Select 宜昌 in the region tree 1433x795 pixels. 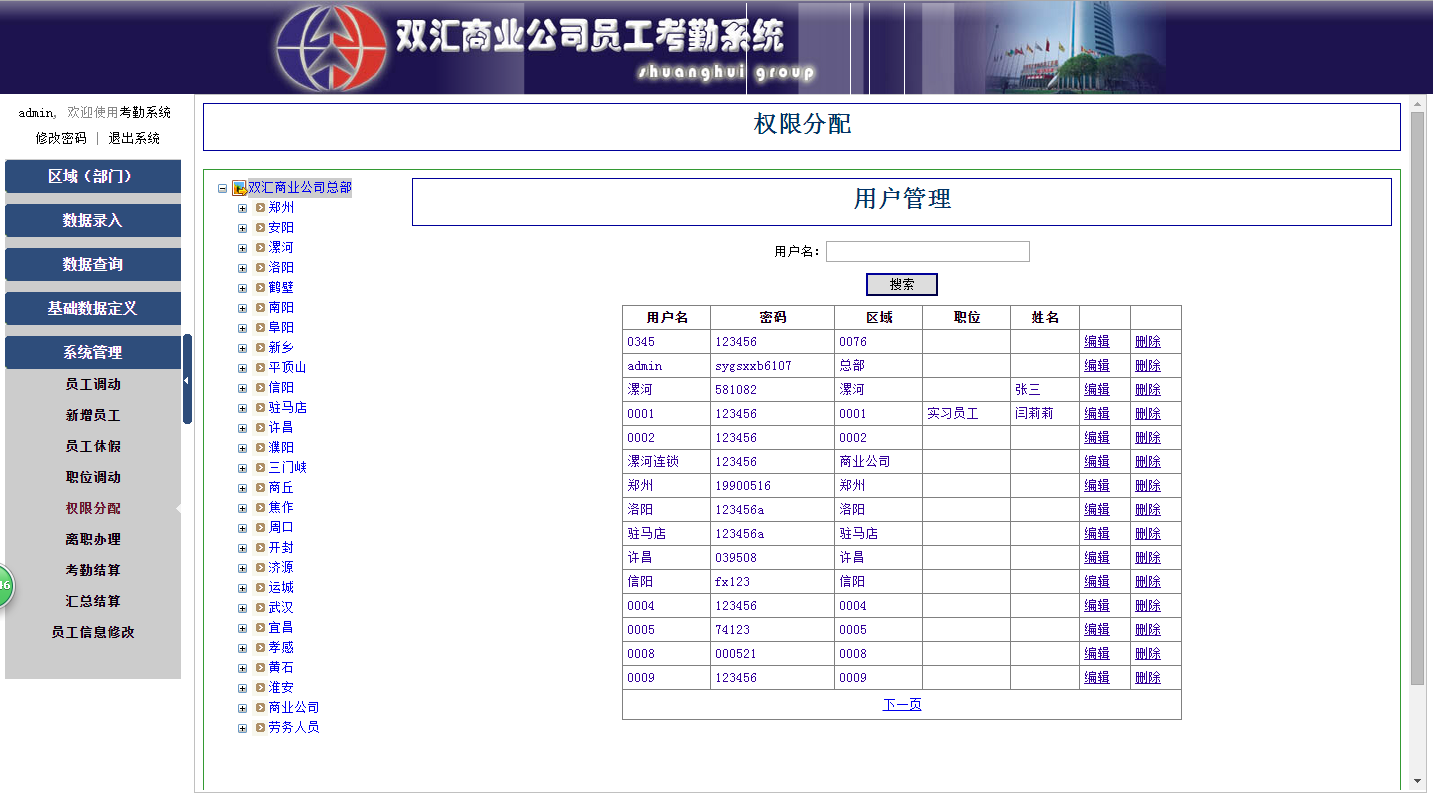[x=281, y=628]
